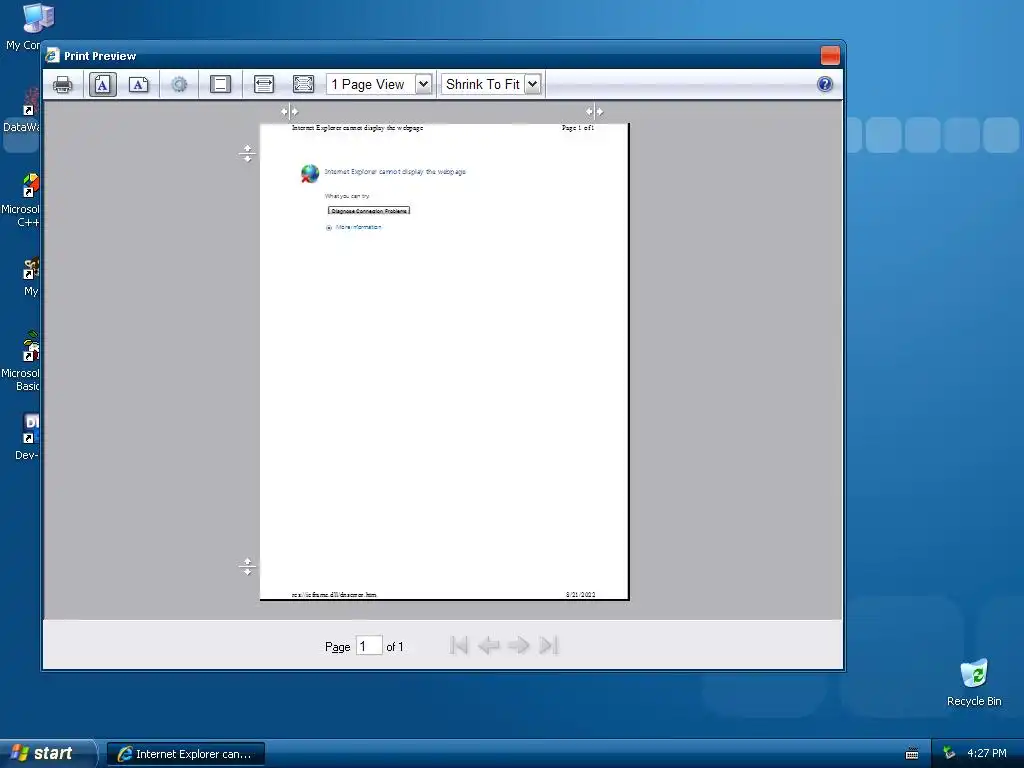Screen dimensions: 1024x768
Task: Click 'More information' in preview
Action: point(359,227)
